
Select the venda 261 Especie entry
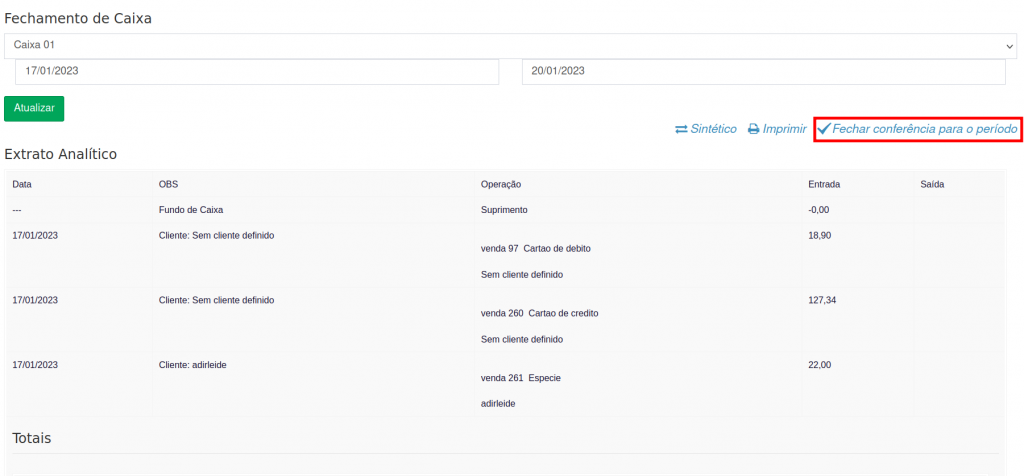521,379
